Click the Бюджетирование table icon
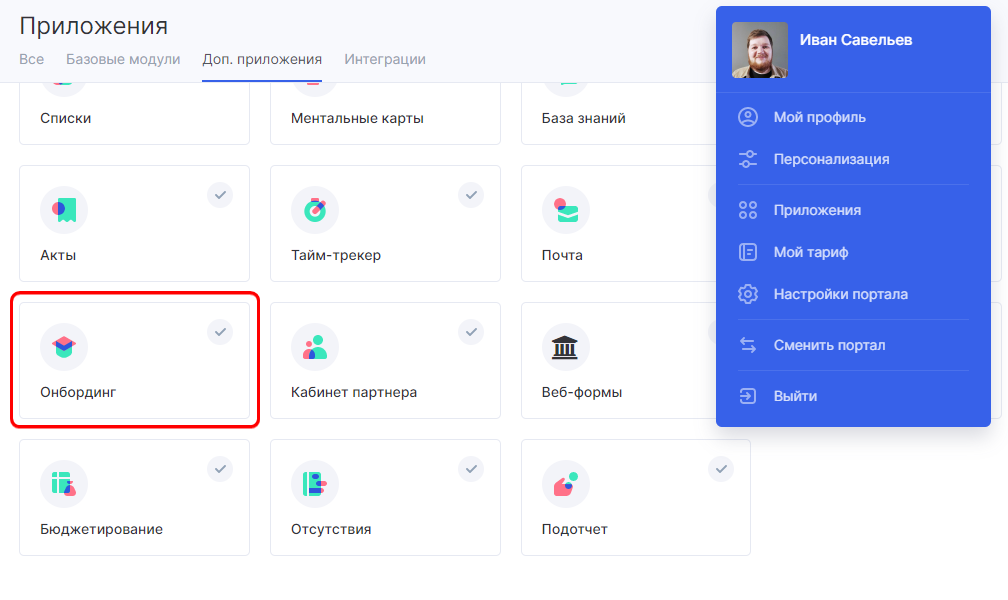 point(64,484)
